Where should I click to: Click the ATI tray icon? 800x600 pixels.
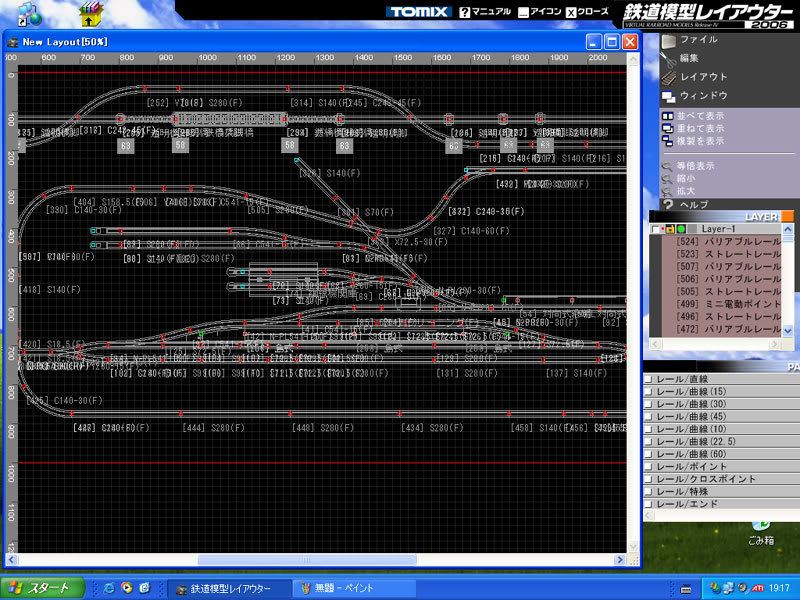pyautogui.click(x=758, y=588)
